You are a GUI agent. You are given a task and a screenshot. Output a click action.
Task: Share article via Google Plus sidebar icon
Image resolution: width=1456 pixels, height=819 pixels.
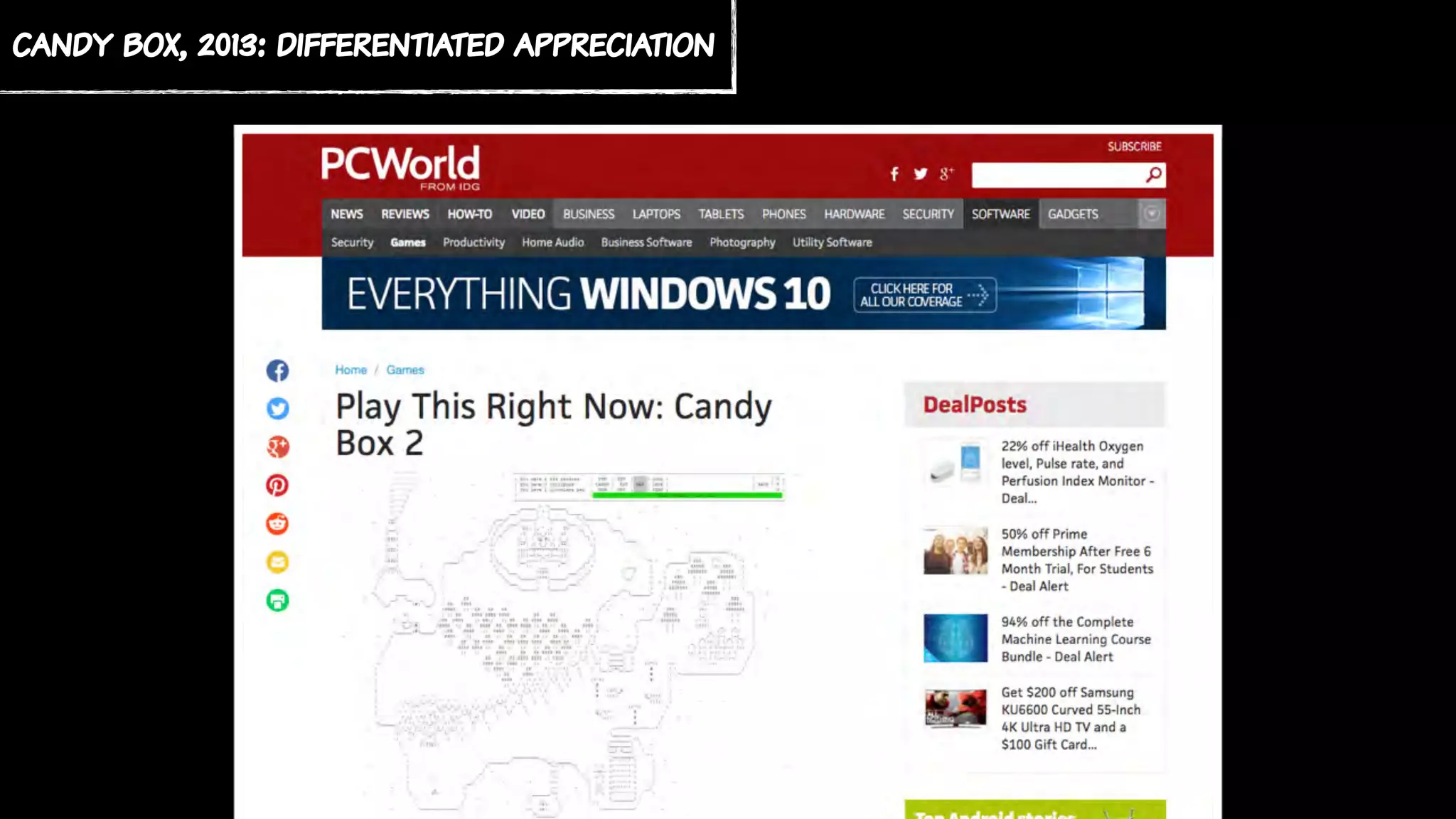tap(277, 447)
